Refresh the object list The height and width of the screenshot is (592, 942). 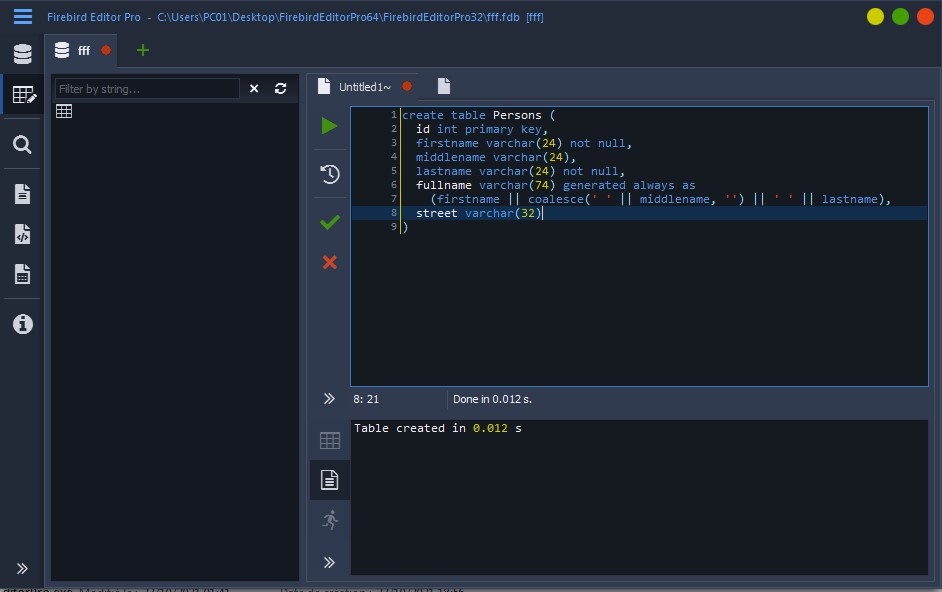coord(281,89)
